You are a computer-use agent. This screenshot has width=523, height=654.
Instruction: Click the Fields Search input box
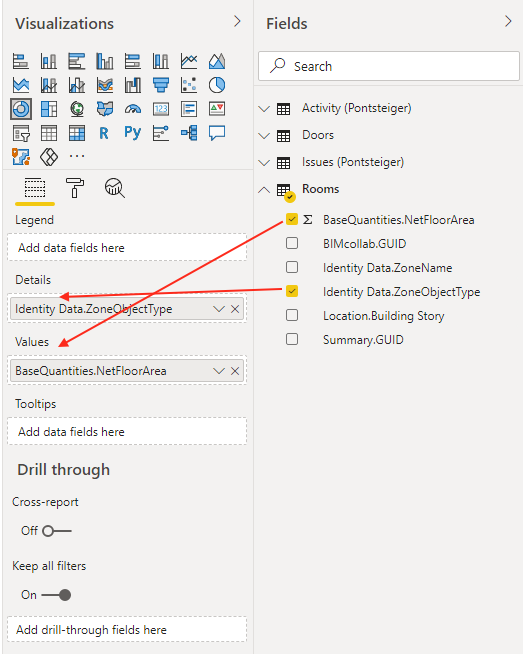click(389, 66)
